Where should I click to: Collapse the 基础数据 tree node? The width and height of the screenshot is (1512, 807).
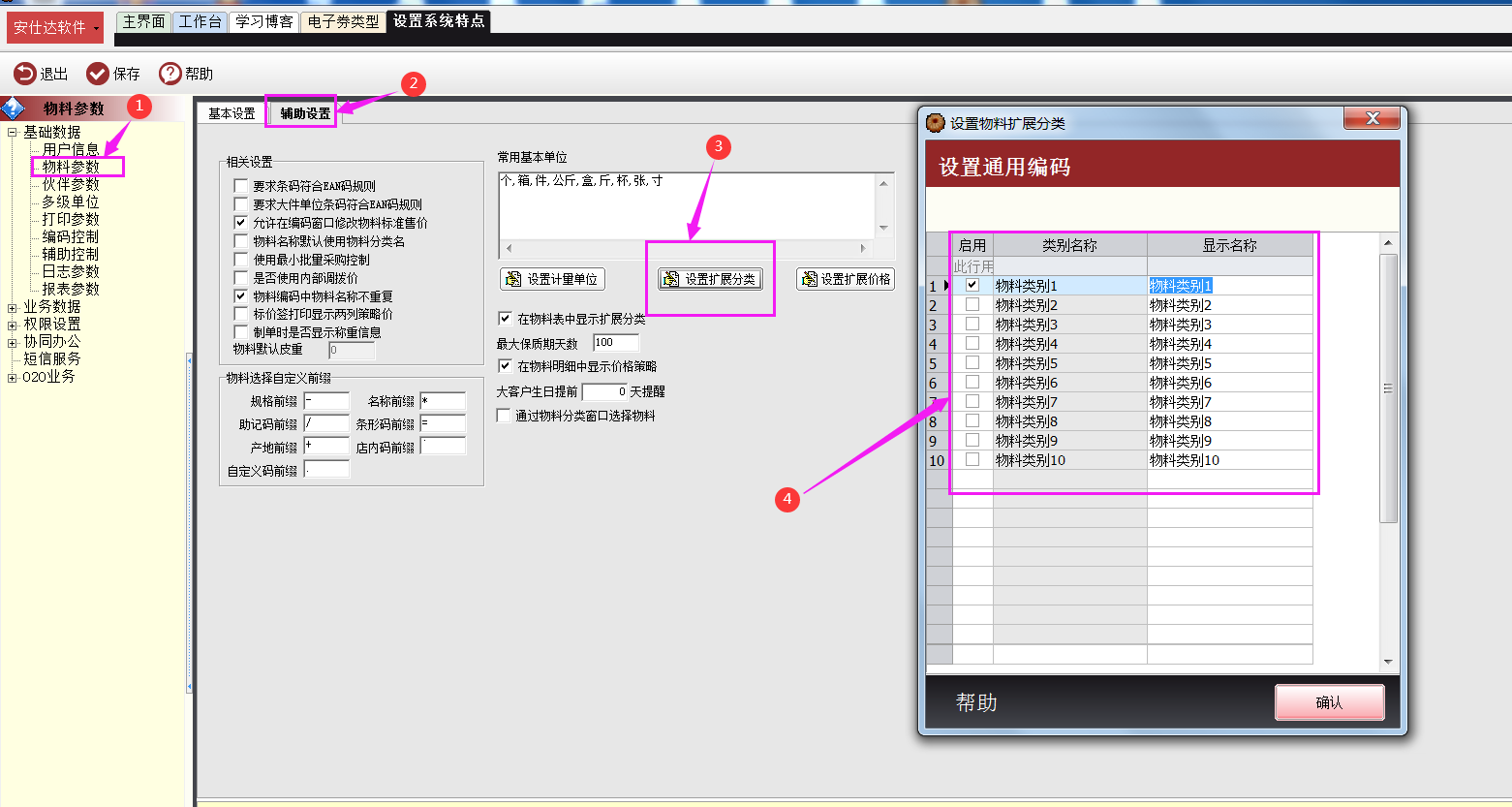click(13, 133)
